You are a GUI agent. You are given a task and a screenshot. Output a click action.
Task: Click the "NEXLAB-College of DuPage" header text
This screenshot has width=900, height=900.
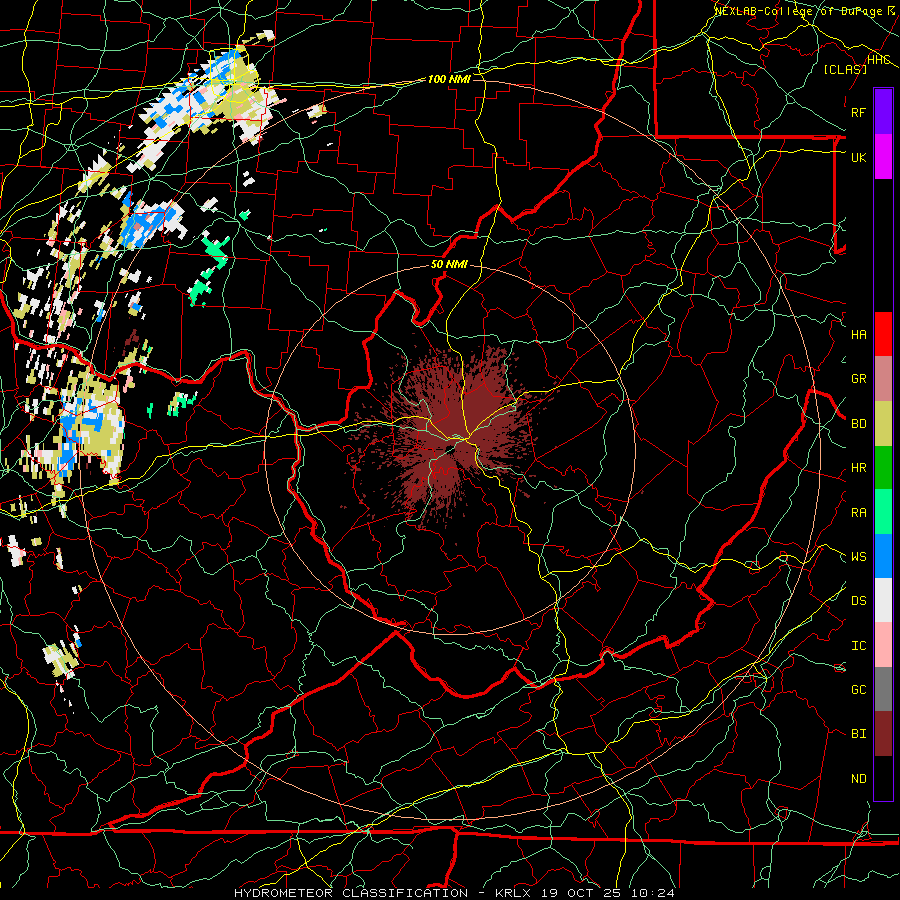(798, 11)
